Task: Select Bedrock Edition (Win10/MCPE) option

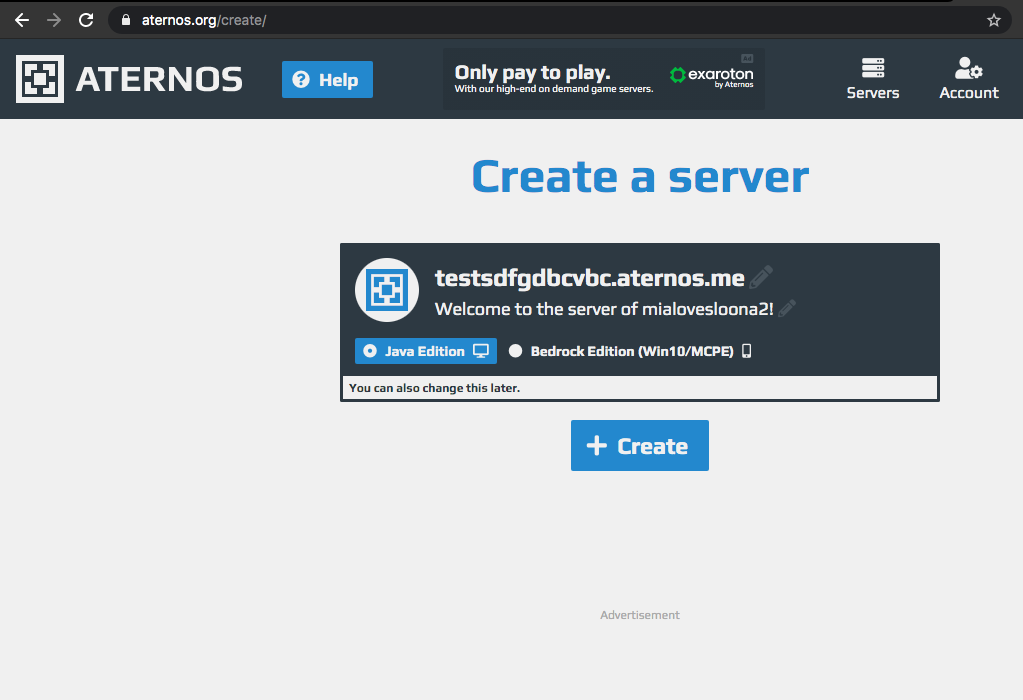Action: tap(630, 351)
